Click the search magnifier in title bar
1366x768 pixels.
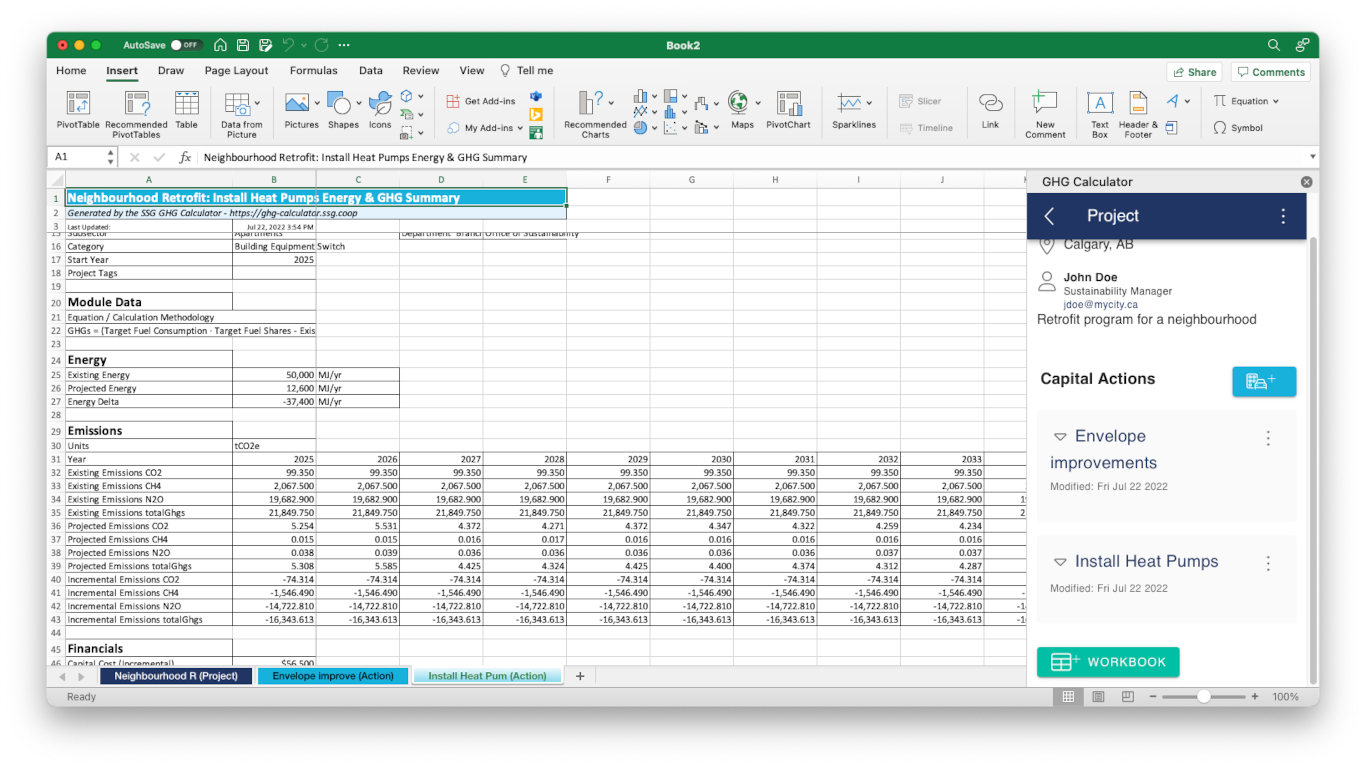pyautogui.click(x=1274, y=45)
